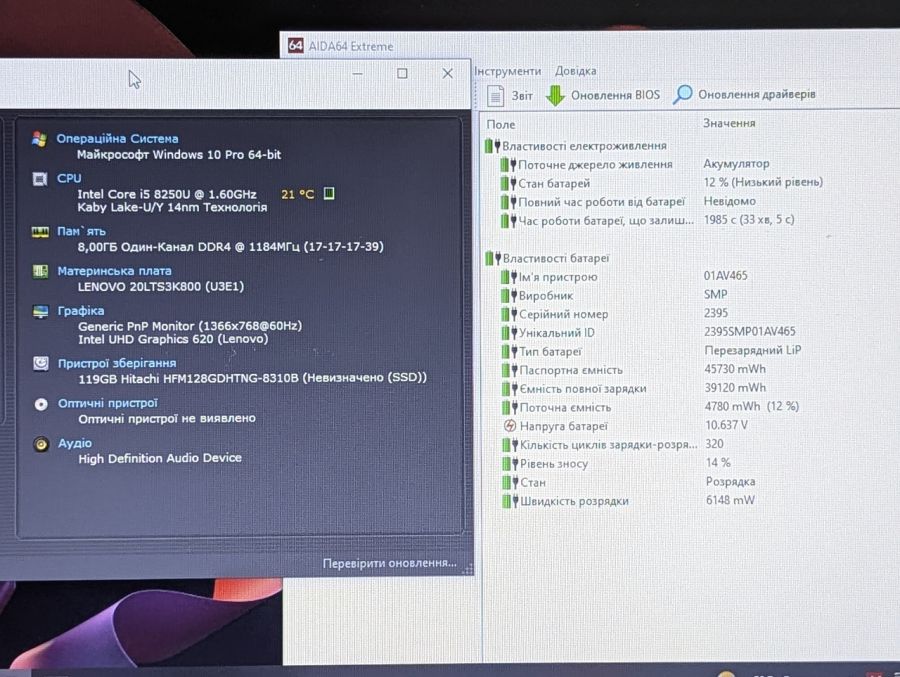Click the red voltage icon beside Напруга батареї
900x677 pixels.
click(x=510, y=426)
